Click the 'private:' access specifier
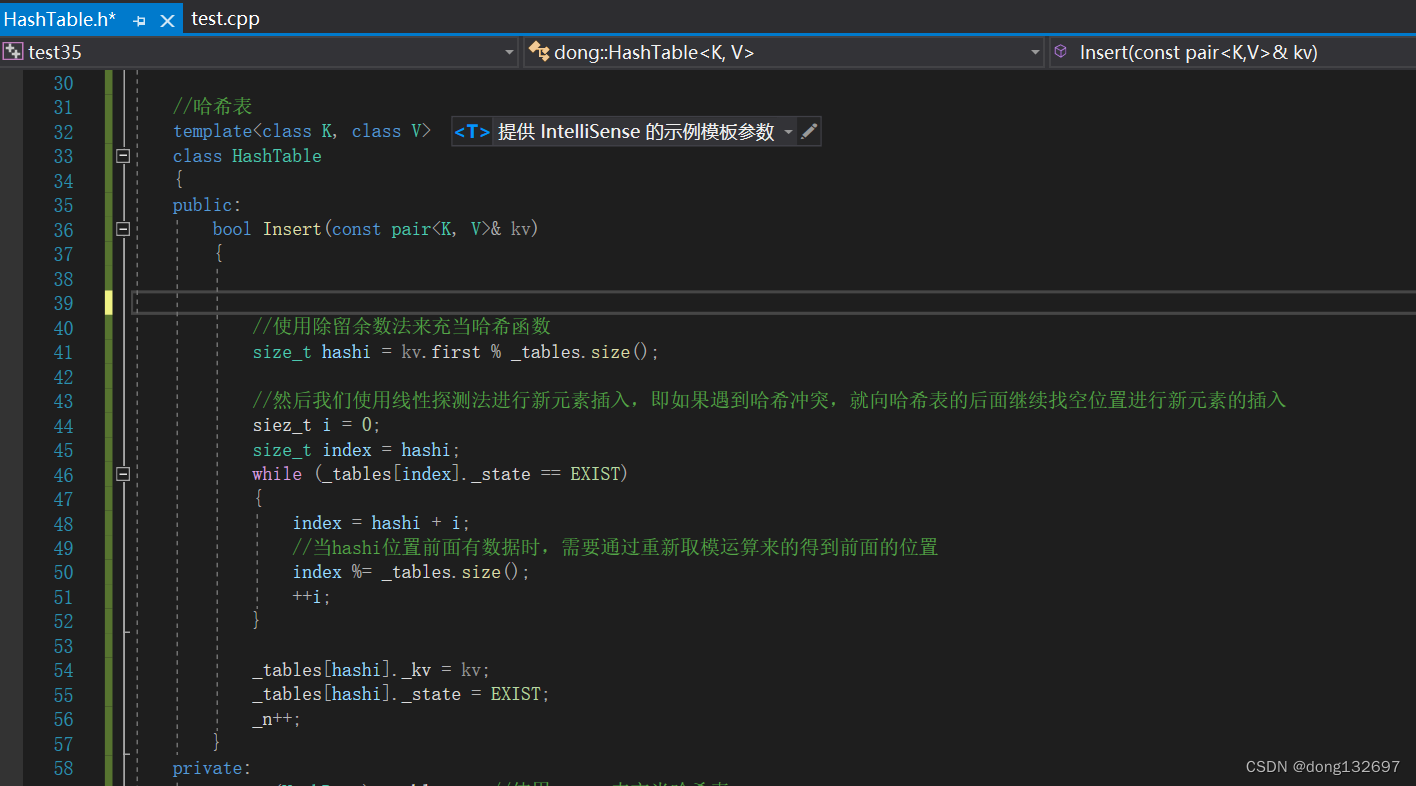Viewport: 1416px width, 786px height. (212, 768)
